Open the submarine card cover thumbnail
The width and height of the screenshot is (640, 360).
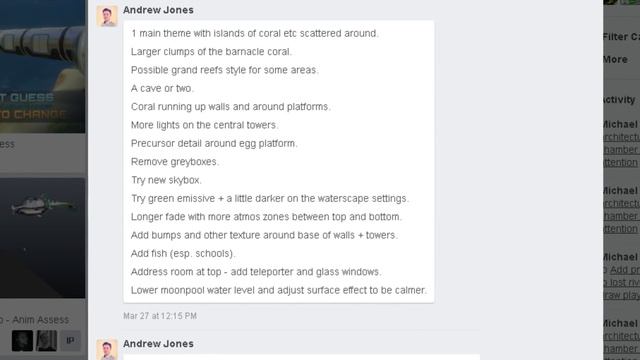(x=42, y=238)
